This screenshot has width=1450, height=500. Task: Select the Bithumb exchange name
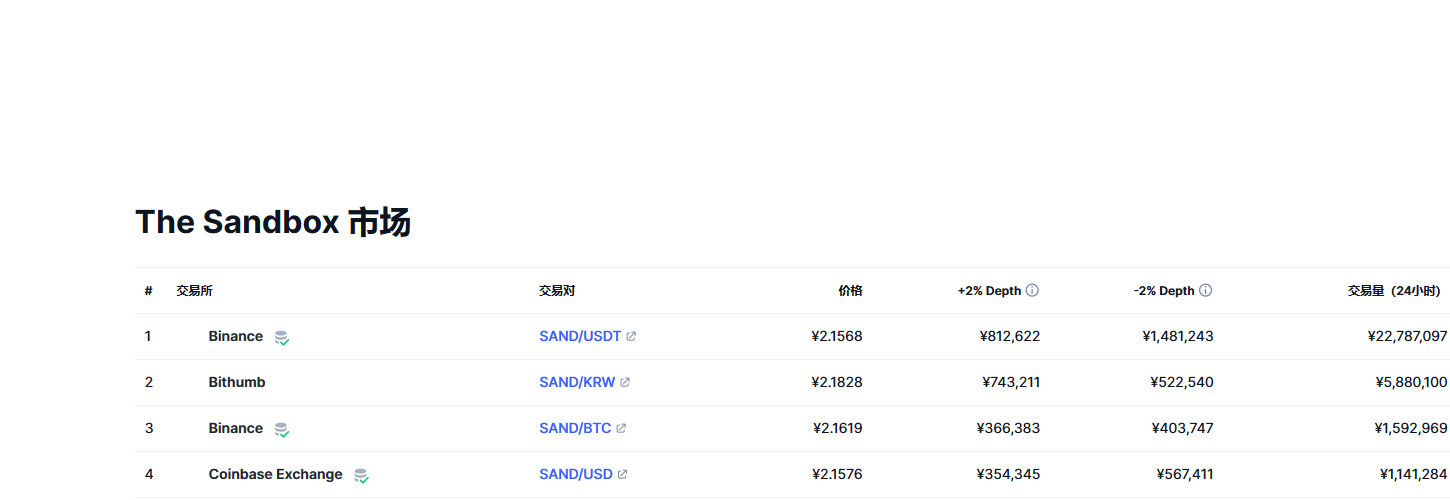pyautogui.click(x=237, y=383)
